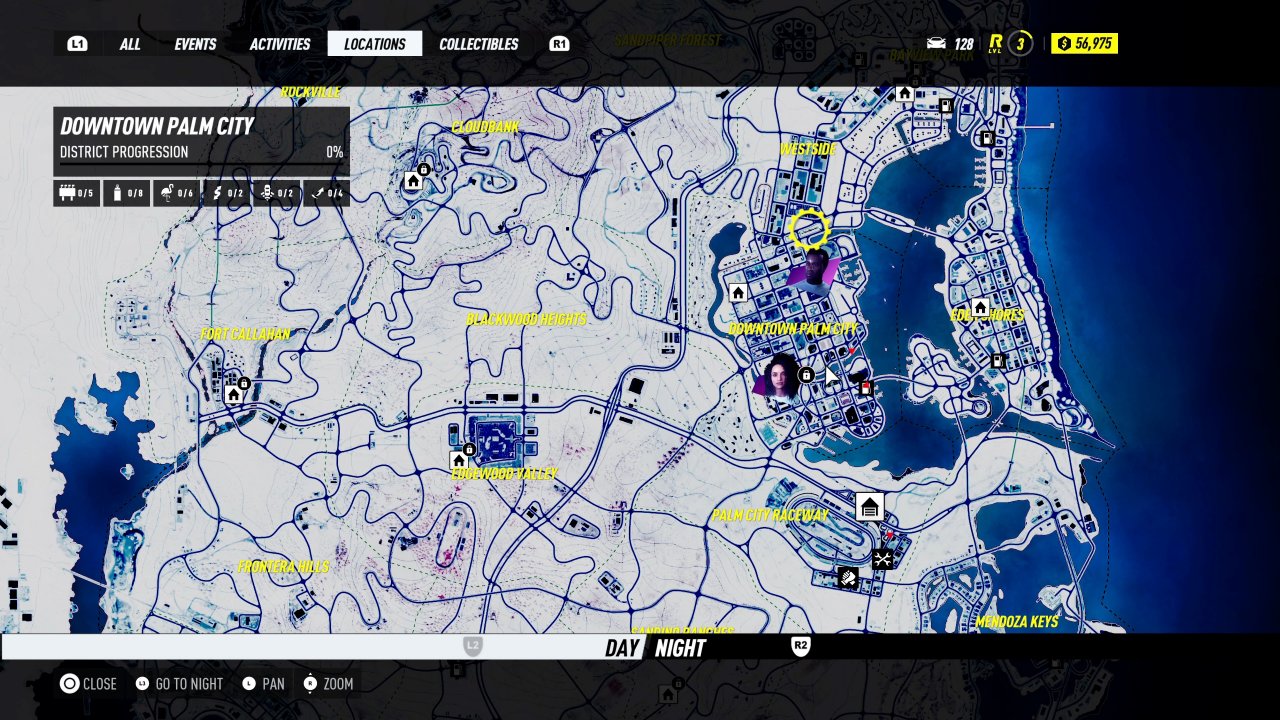Click the drift zone car counter 0/2

point(277,193)
